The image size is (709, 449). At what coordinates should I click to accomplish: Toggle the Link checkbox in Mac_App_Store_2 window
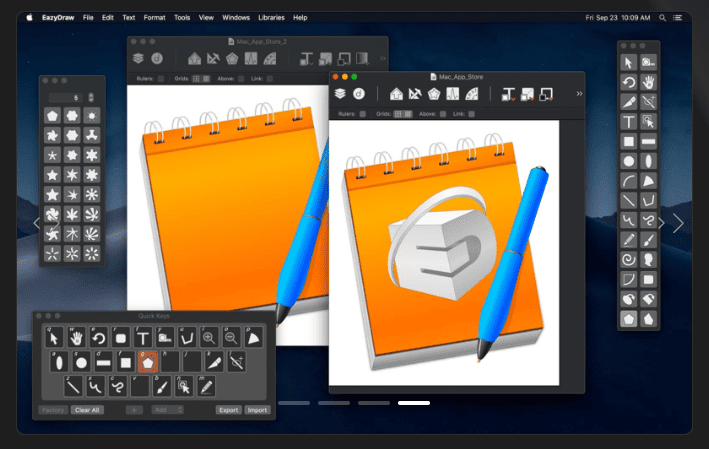[x=270, y=79]
